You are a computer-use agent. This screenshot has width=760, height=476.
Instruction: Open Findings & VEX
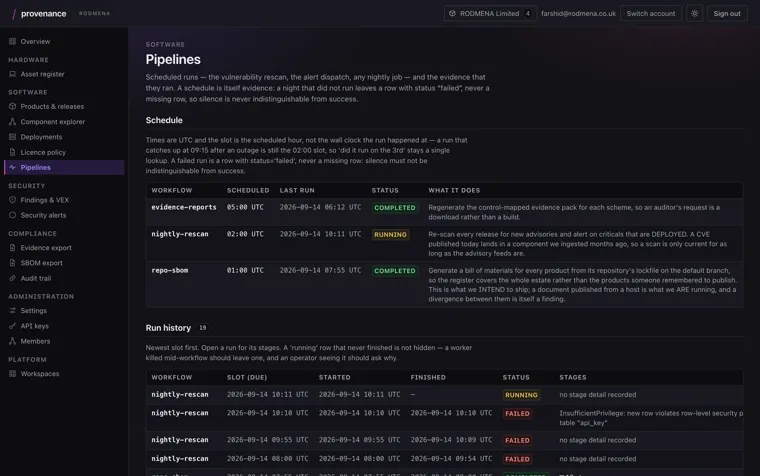click(63, 200)
